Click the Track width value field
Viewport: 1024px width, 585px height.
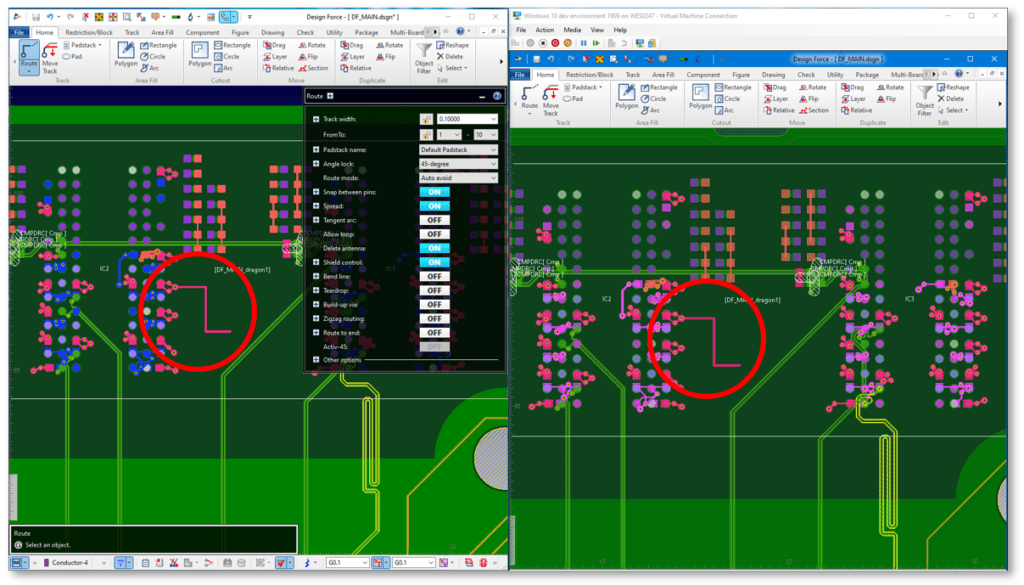click(x=466, y=118)
